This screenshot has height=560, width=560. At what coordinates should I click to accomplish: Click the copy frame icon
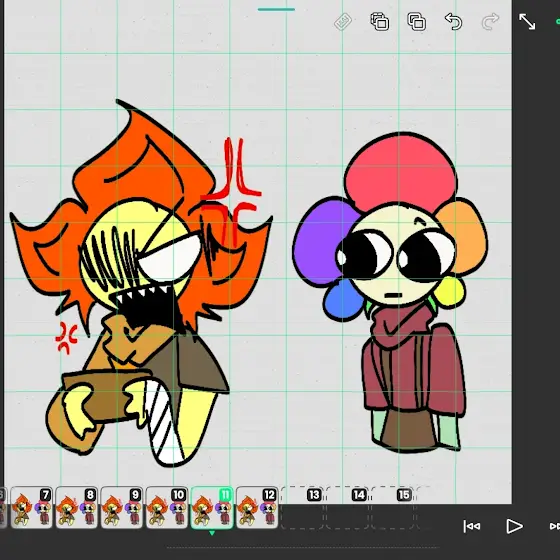click(x=380, y=21)
